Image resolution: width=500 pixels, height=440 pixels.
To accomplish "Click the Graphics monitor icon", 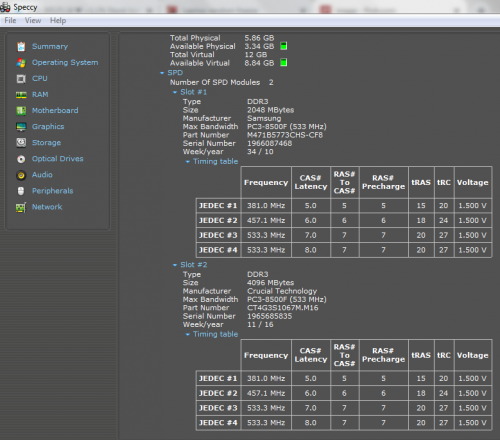I will (21, 127).
